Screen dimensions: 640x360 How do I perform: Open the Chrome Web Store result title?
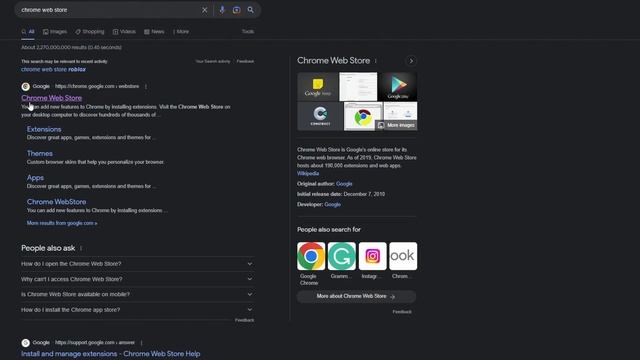coord(51,98)
